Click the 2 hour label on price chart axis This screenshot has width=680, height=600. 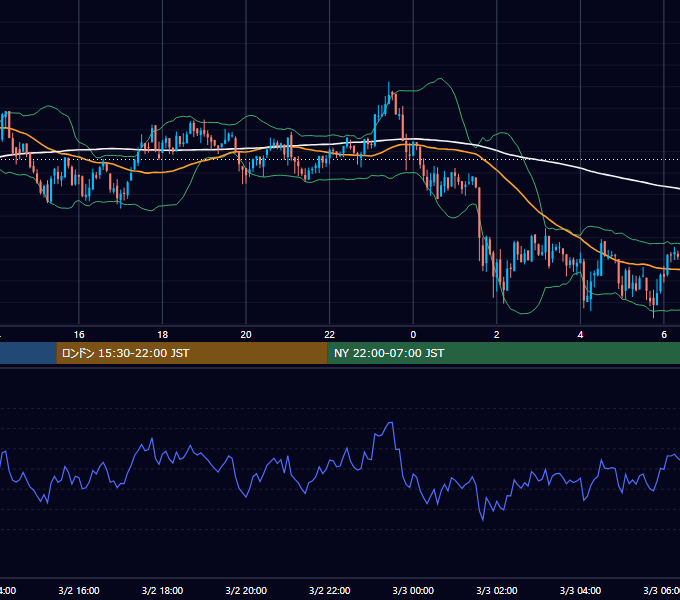[497, 335]
